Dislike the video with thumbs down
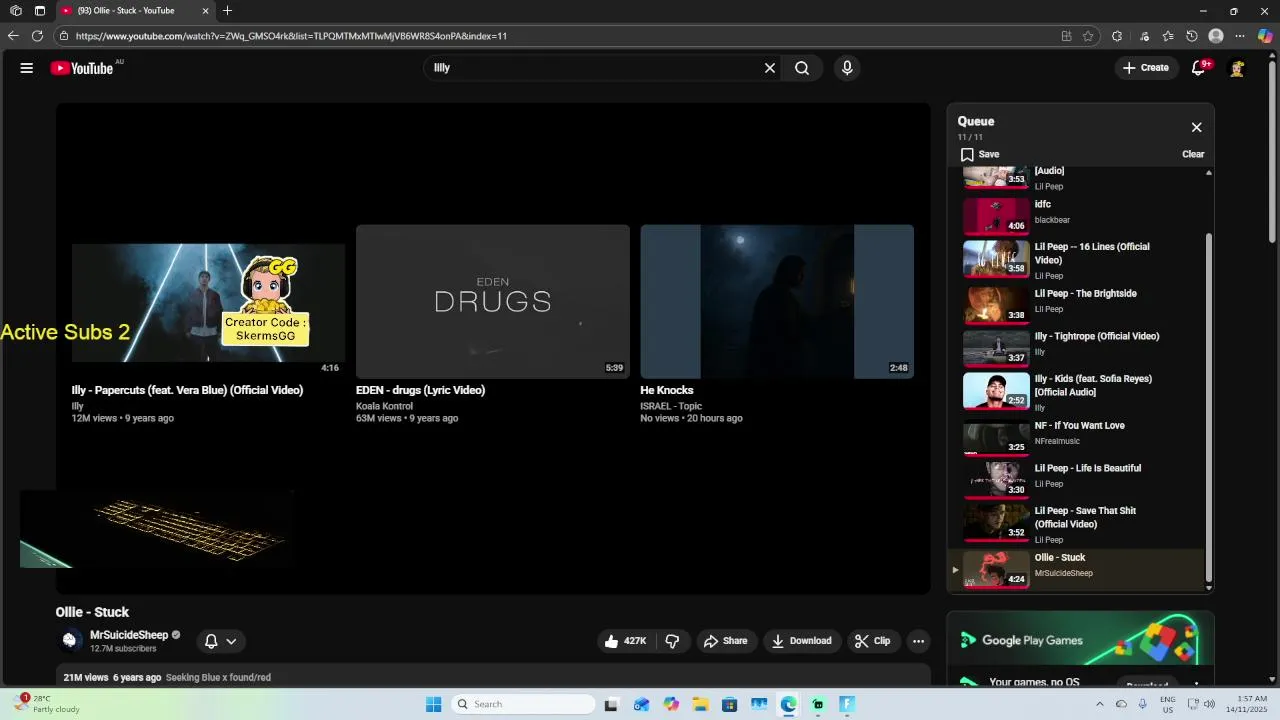The height and width of the screenshot is (720, 1280). click(672, 641)
